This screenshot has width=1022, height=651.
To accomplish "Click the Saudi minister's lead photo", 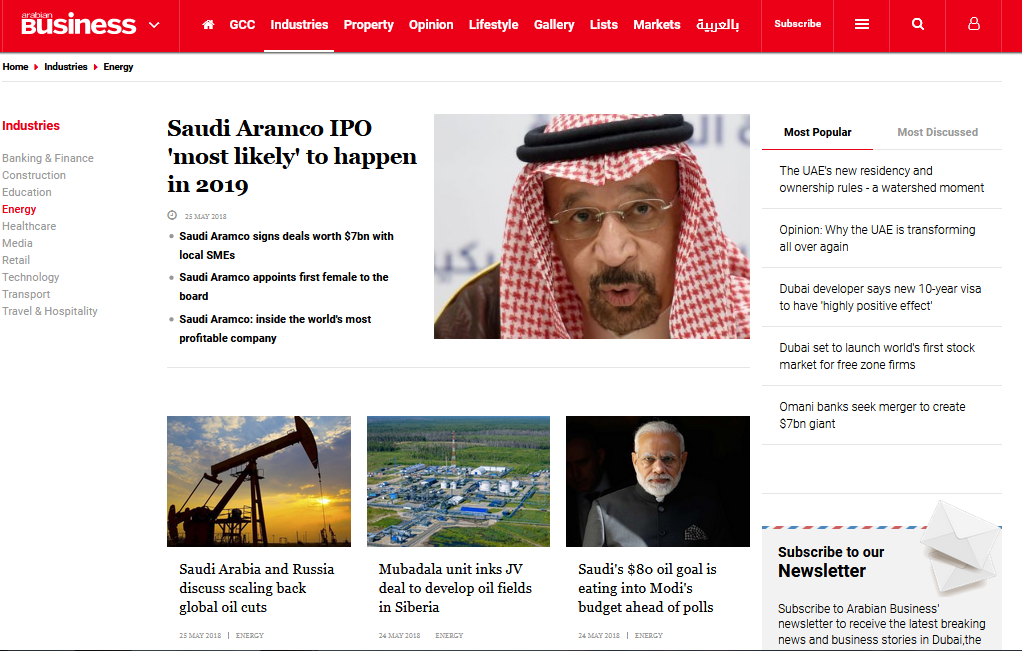I will coord(592,226).
